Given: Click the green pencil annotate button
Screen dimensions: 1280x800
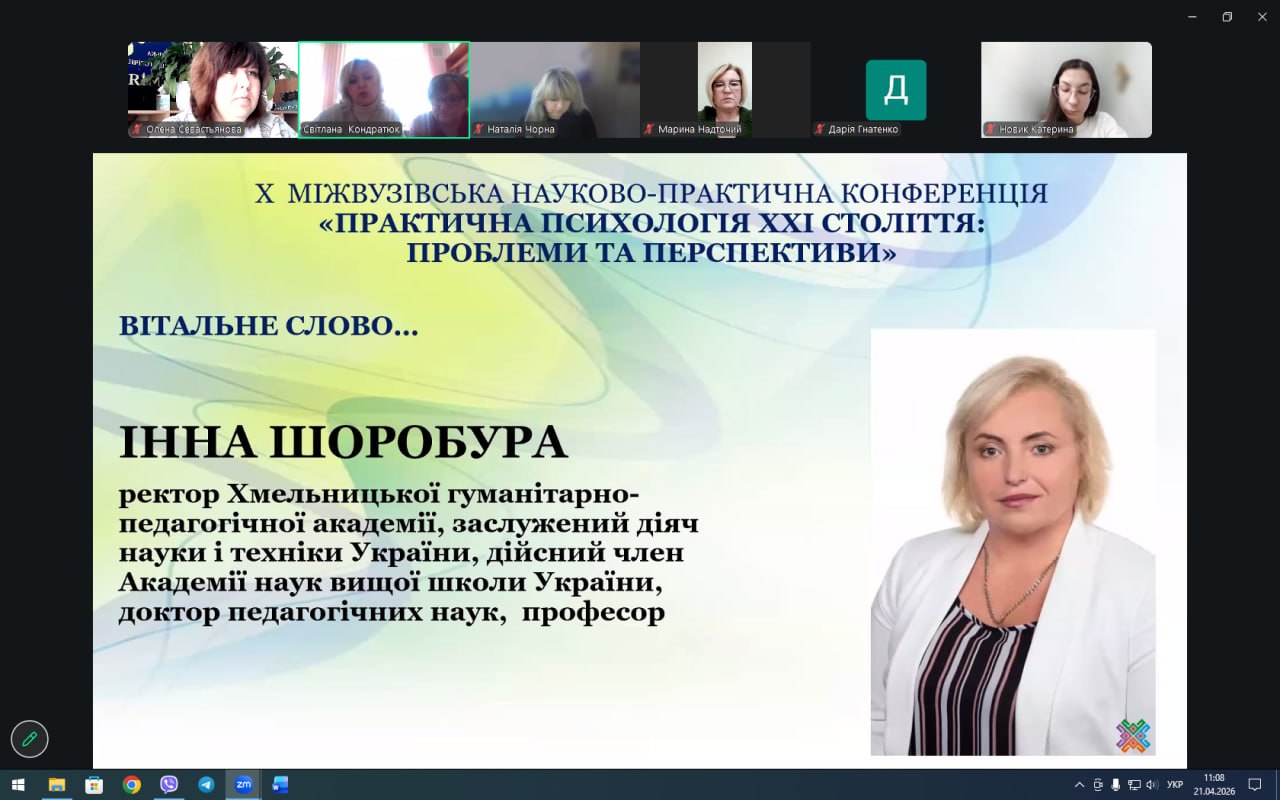Looking at the screenshot, I should (x=30, y=739).
